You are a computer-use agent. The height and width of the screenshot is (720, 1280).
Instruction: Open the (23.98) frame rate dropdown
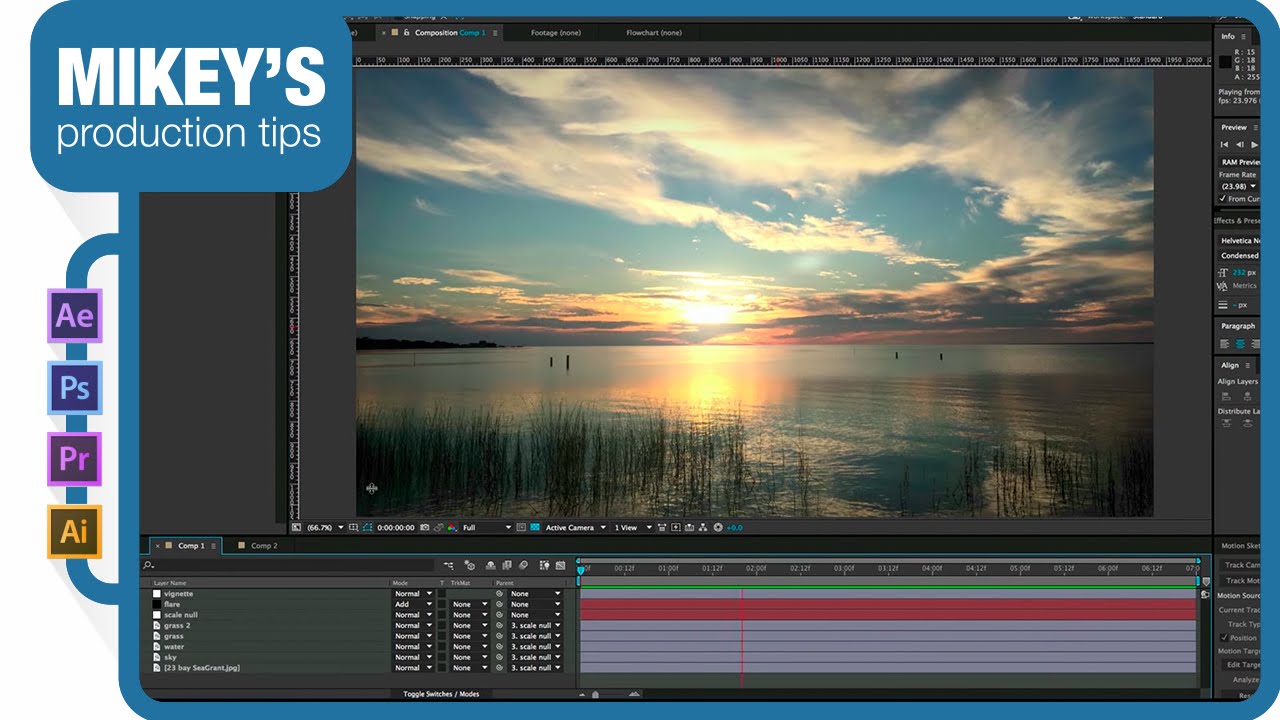1238,186
